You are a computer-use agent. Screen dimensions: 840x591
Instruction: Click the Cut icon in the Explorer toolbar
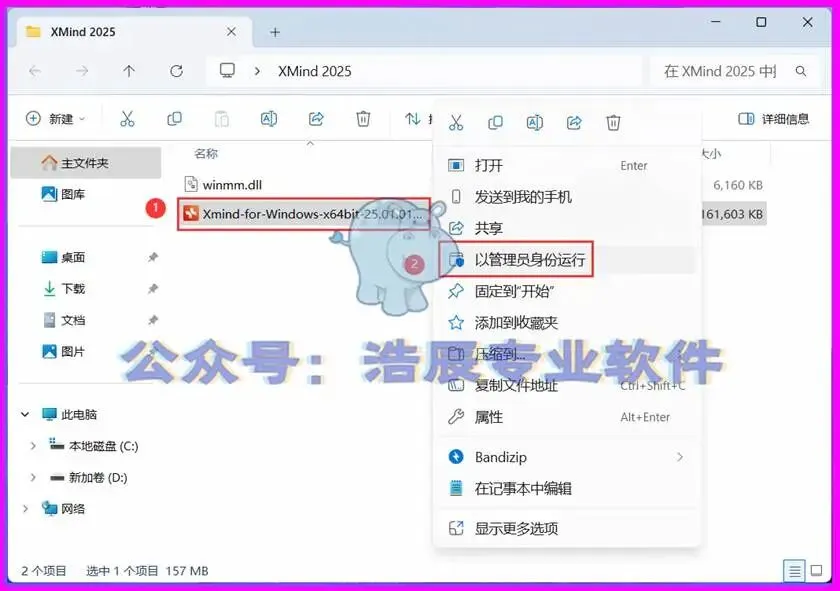(x=127, y=118)
